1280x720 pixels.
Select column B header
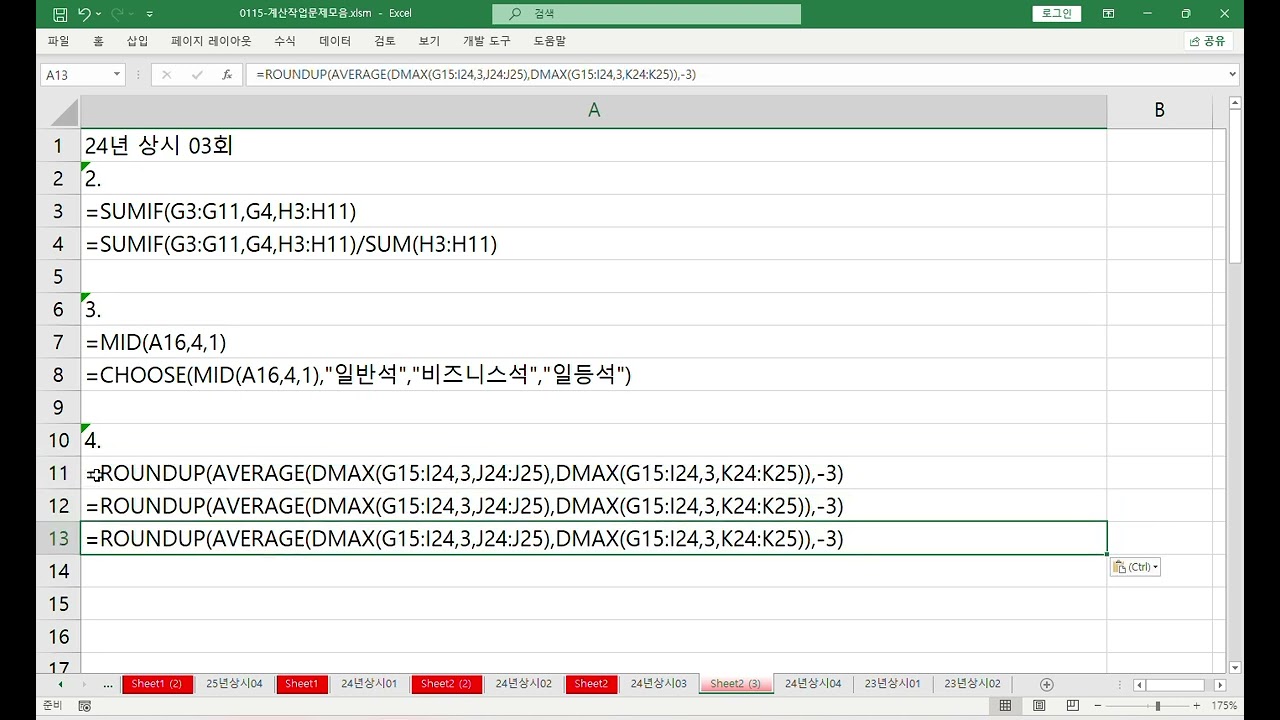(x=1159, y=111)
